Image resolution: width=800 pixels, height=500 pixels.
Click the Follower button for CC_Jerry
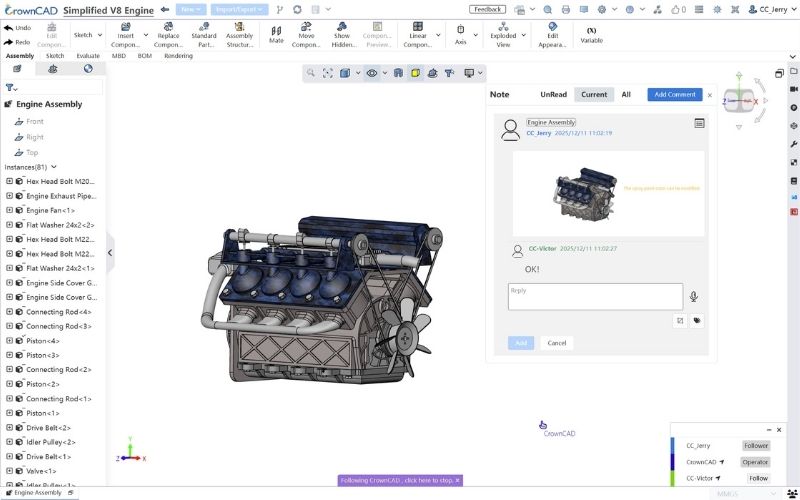(x=756, y=445)
